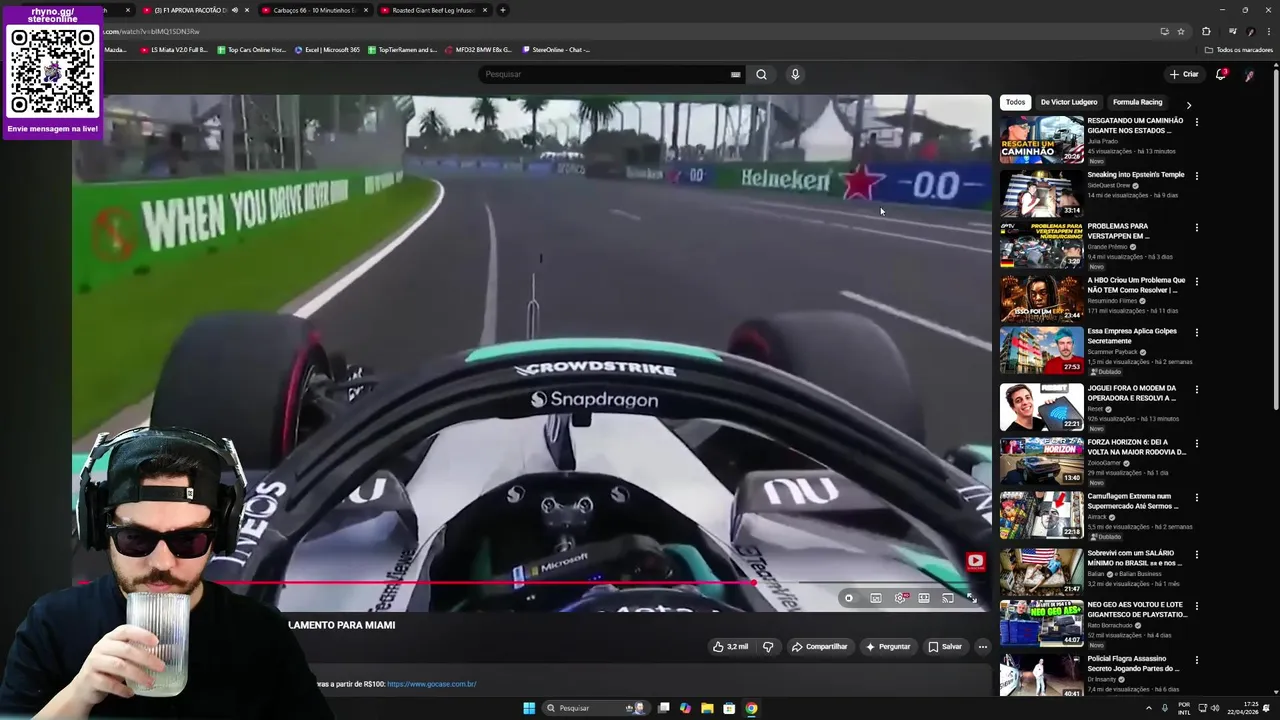The image size is (1280, 720).
Task: Open Chrome media control icon
Action: [1232, 31]
